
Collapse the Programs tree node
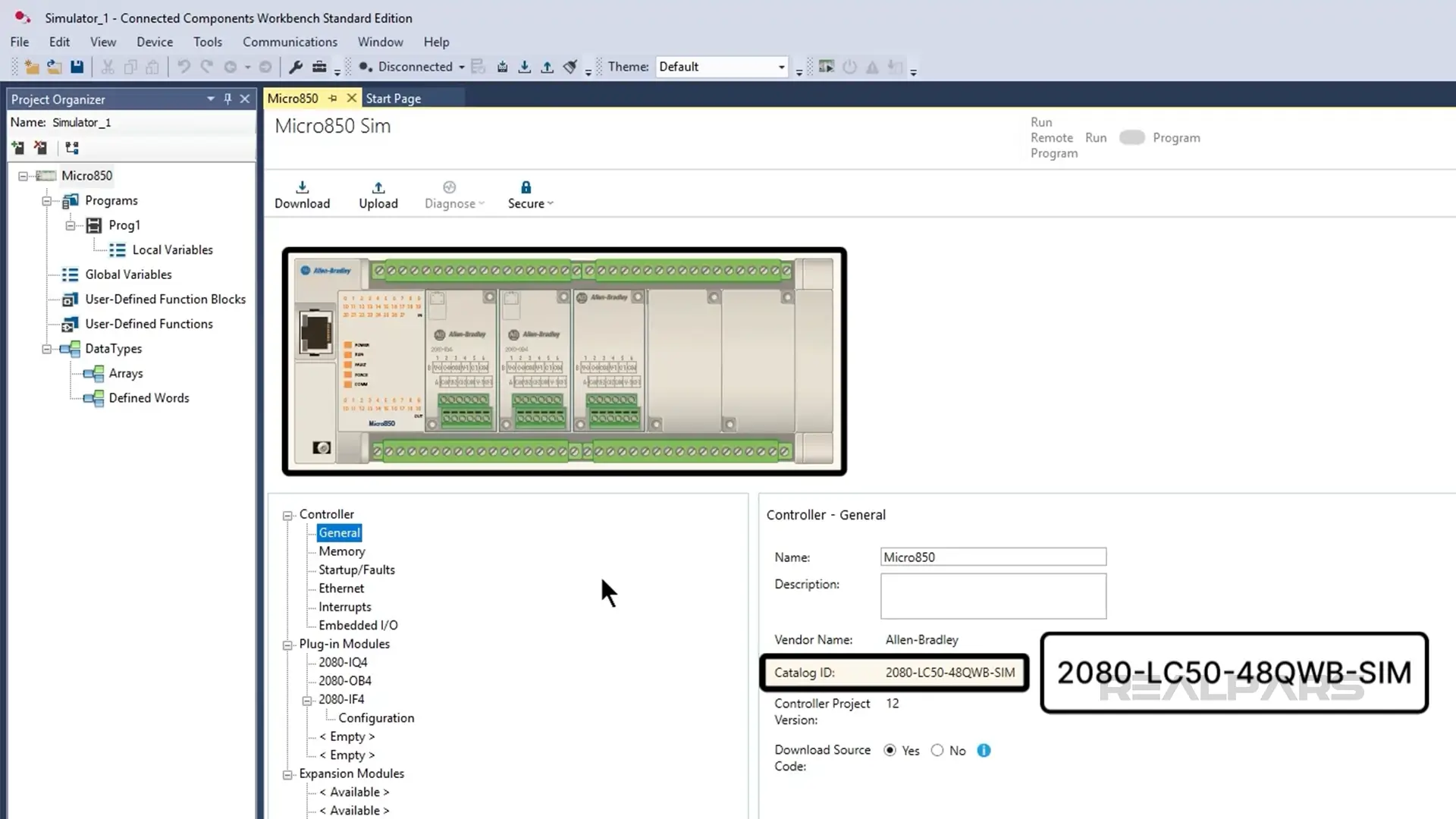47,201
